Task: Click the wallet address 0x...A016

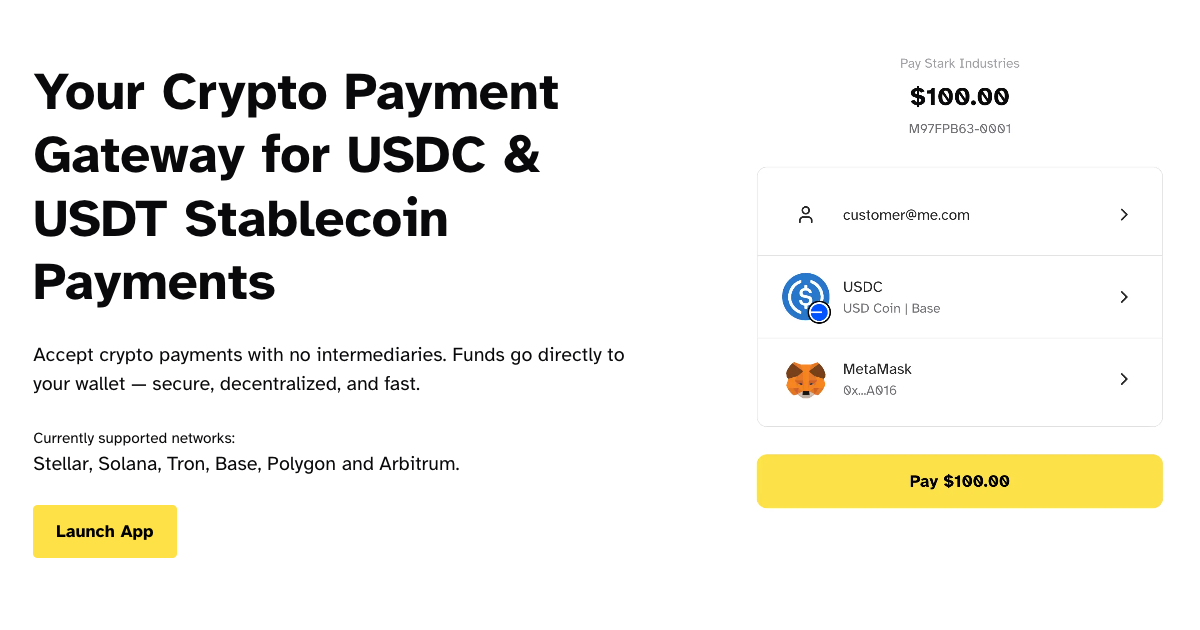Action: (x=870, y=391)
